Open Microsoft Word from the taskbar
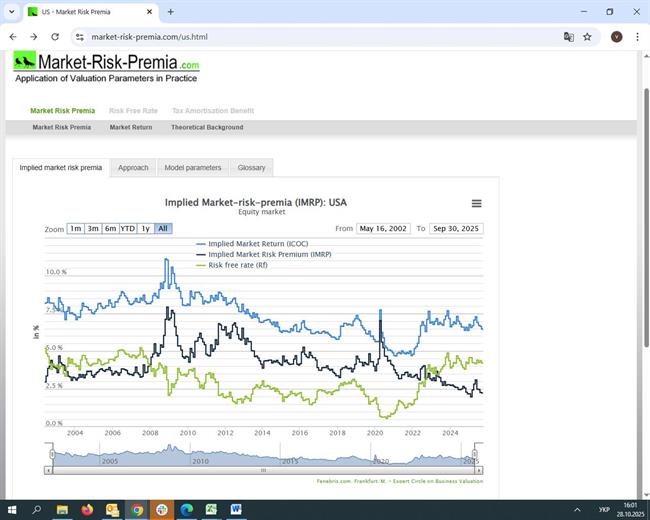This screenshot has height=520, width=650. coord(236,509)
